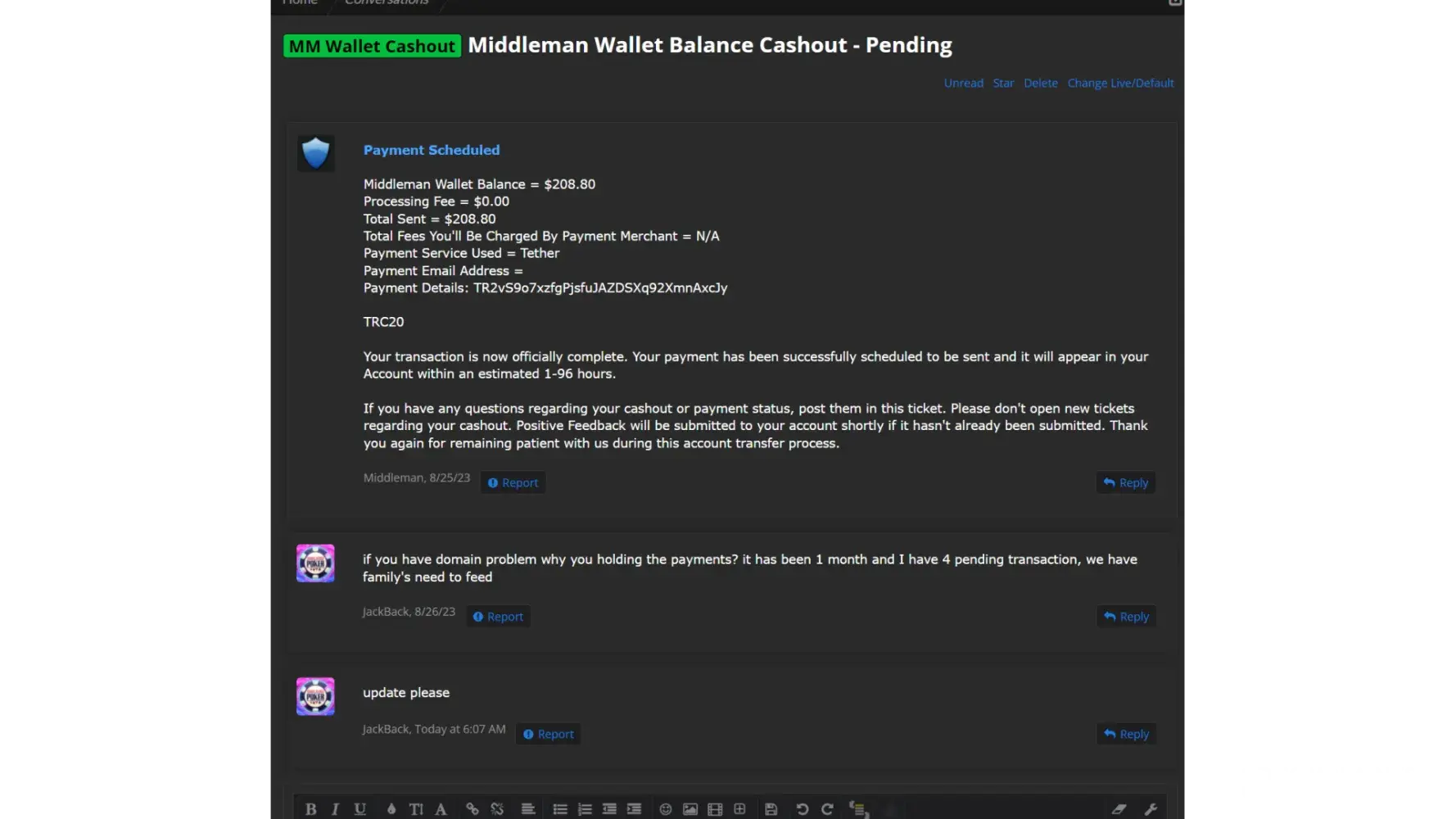Click the 'Processing Fee = $0.00' line
Image resolution: width=1456 pixels, height=819 pixels.
(x=436, y=201)
